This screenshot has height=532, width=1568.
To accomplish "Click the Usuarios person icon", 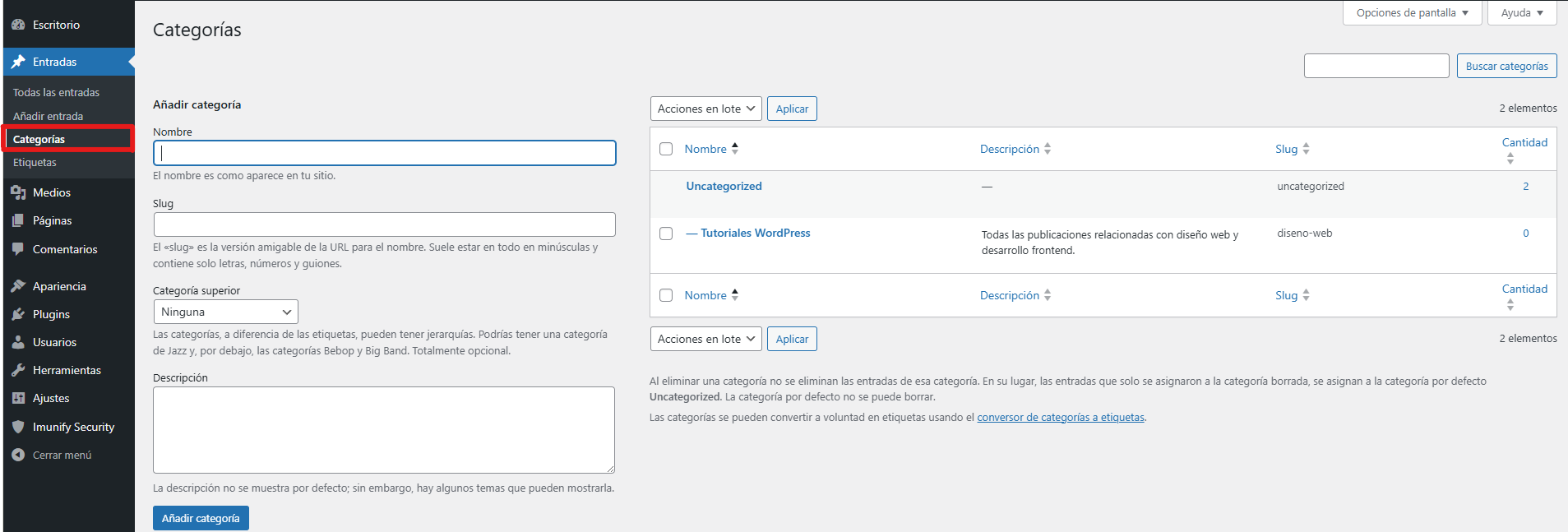I will click(x=18, y=342).
